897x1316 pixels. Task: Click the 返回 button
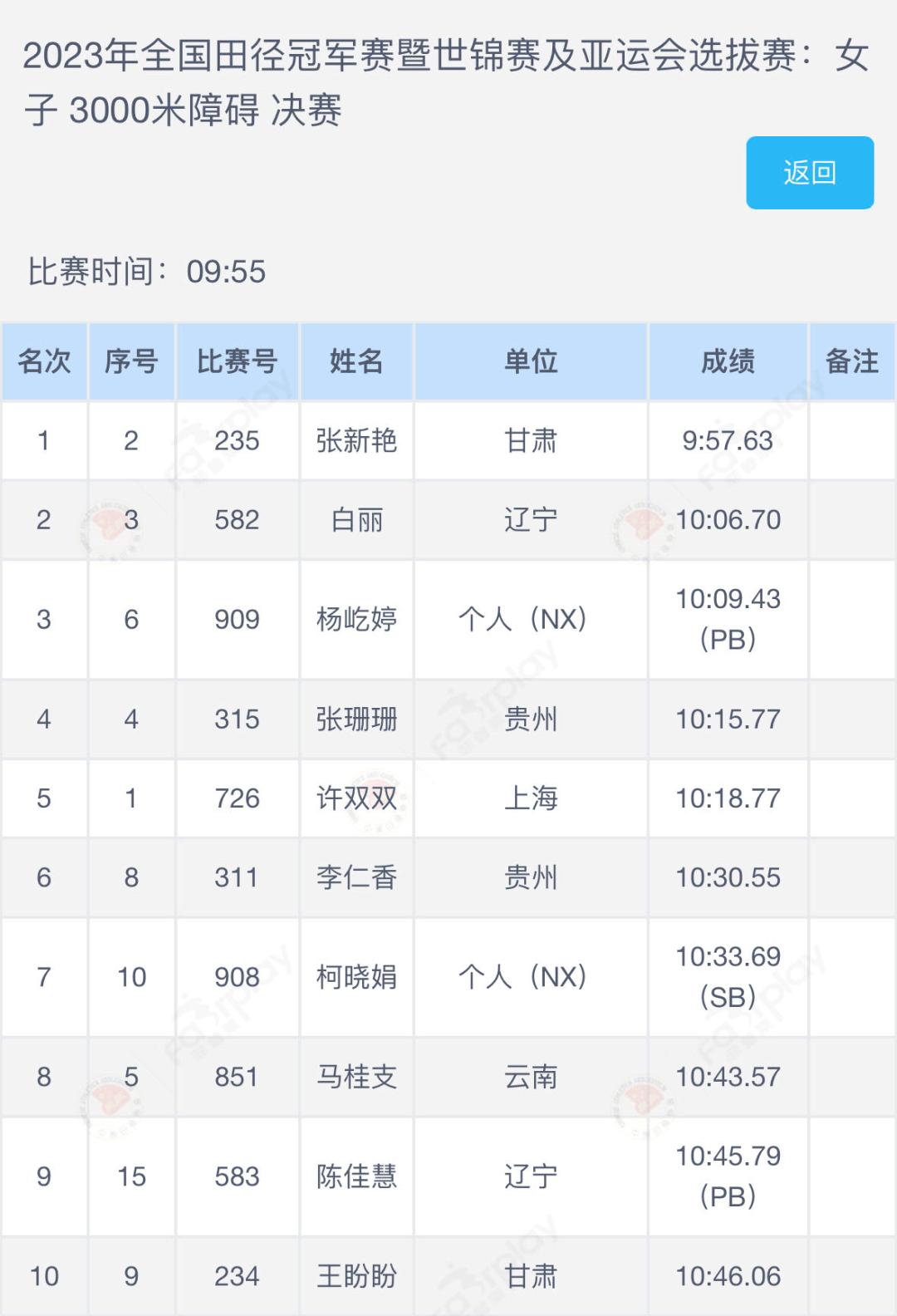pos(810,171)
